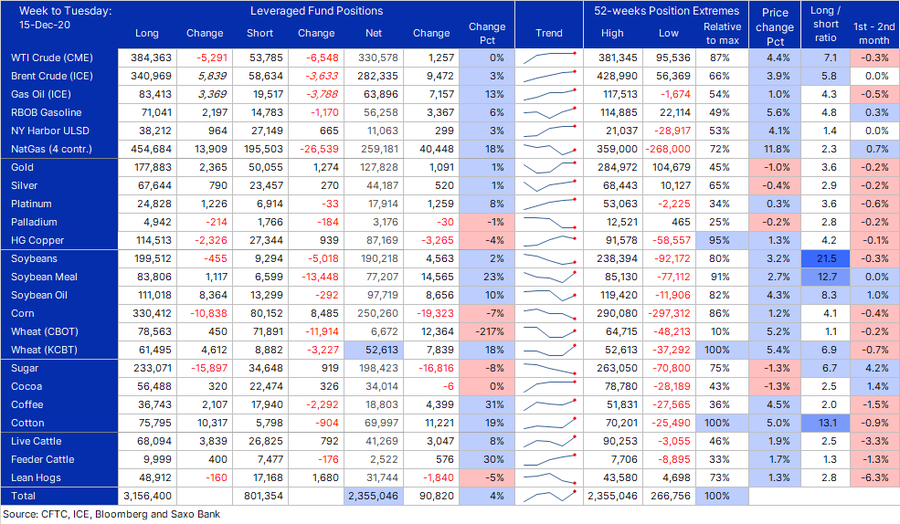Click the Lean Hogs trend sparkline
This screenshot has height=524, width=900.
549,477
